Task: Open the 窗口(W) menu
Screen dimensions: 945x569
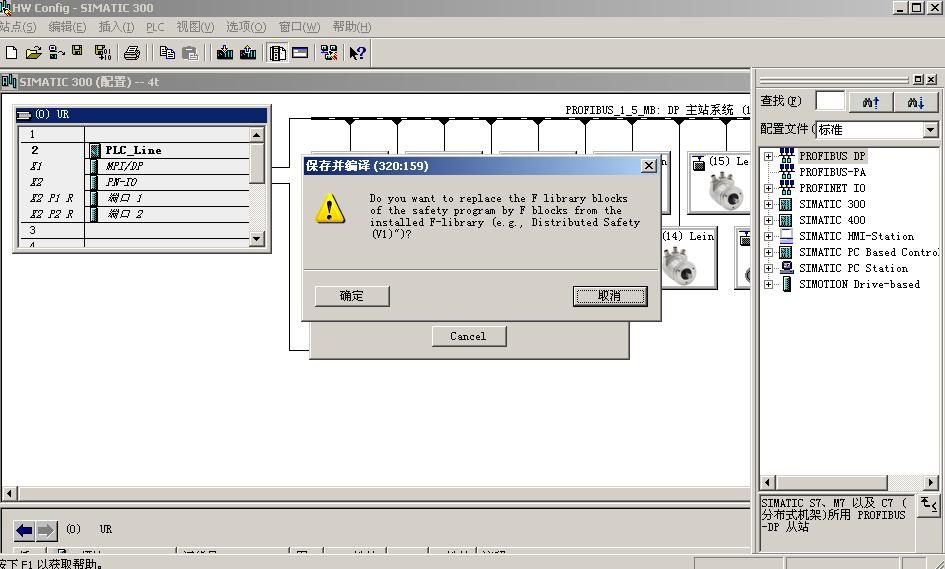Action: tap(299, 27)
